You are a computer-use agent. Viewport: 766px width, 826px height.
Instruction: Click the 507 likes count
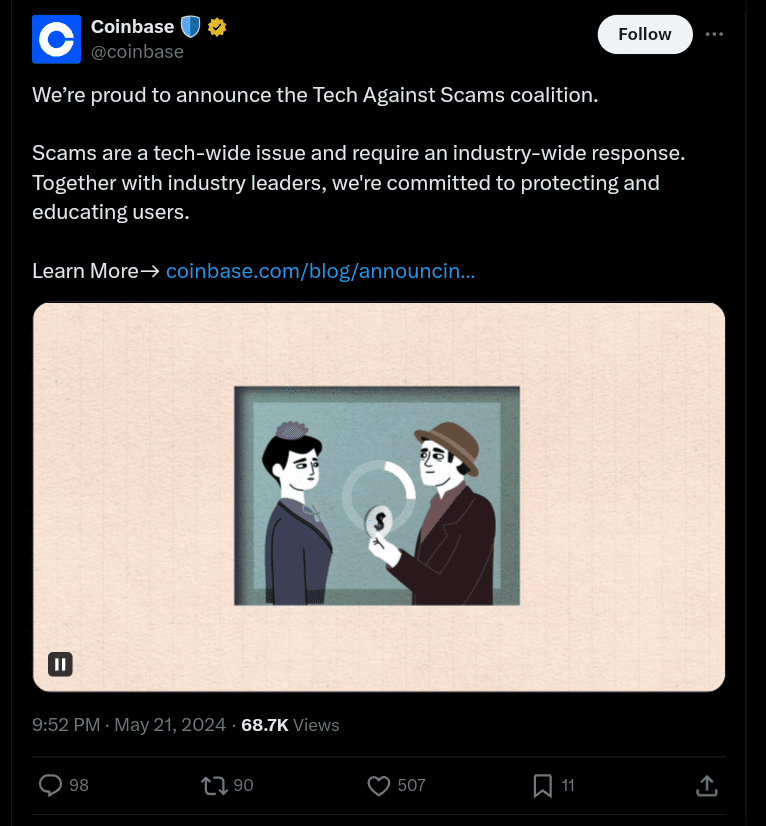click(411, 785)
